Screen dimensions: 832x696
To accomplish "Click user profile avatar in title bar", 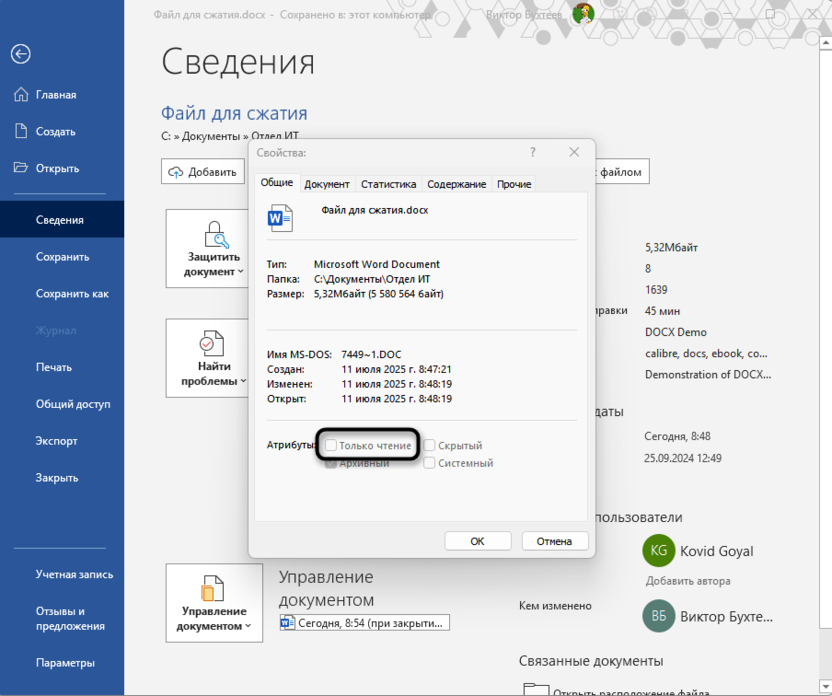I will [x=583, y=14].
